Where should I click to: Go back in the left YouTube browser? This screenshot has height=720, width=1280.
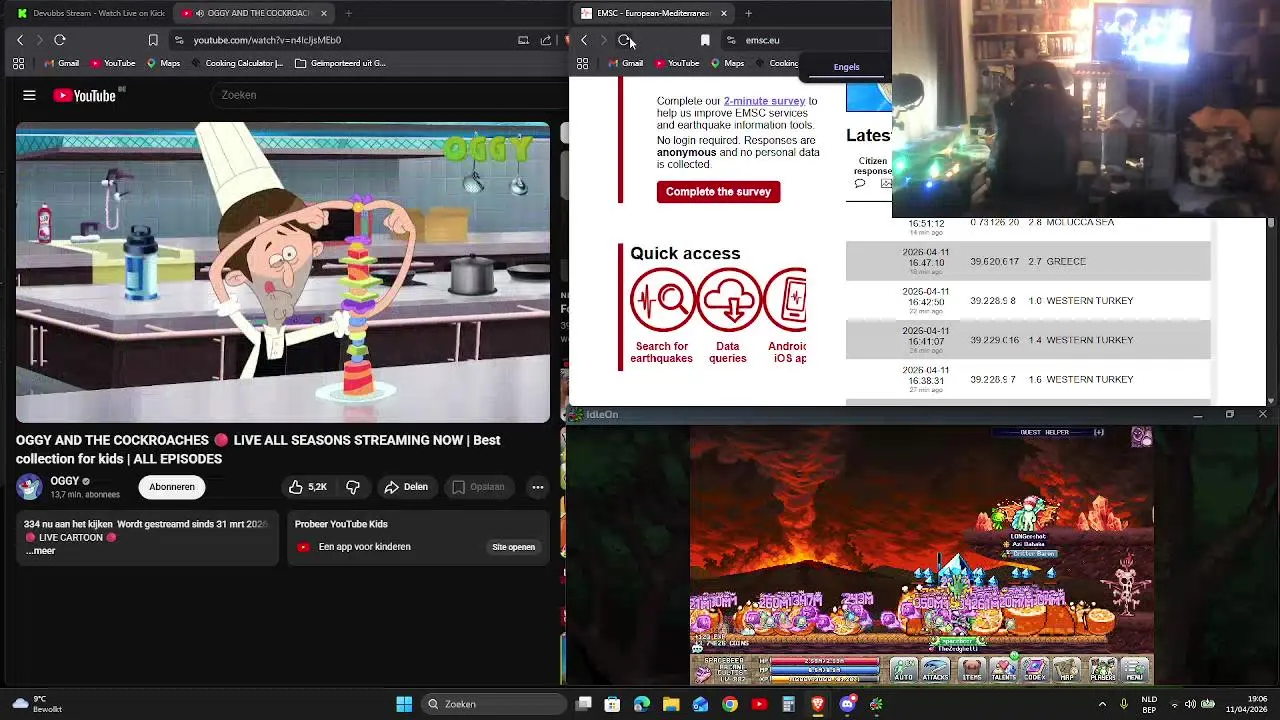(x=20, y=40)
